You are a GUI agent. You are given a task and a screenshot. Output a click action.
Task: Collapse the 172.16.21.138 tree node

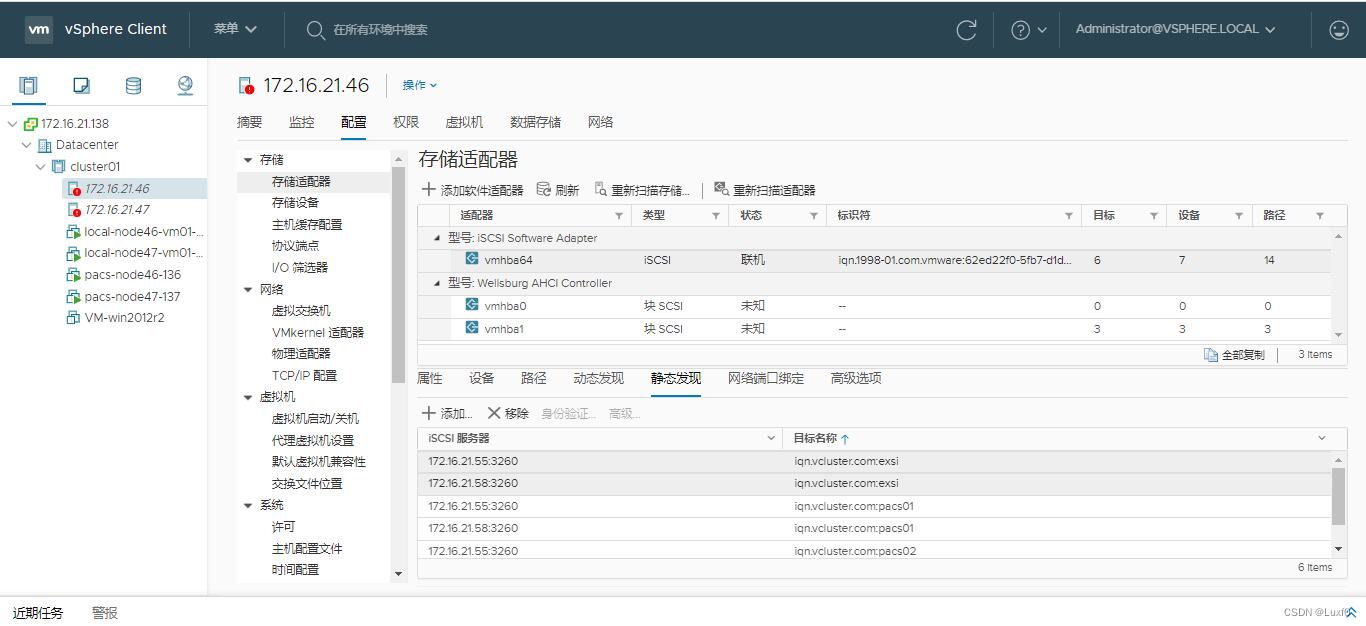(x=12, y=124)
